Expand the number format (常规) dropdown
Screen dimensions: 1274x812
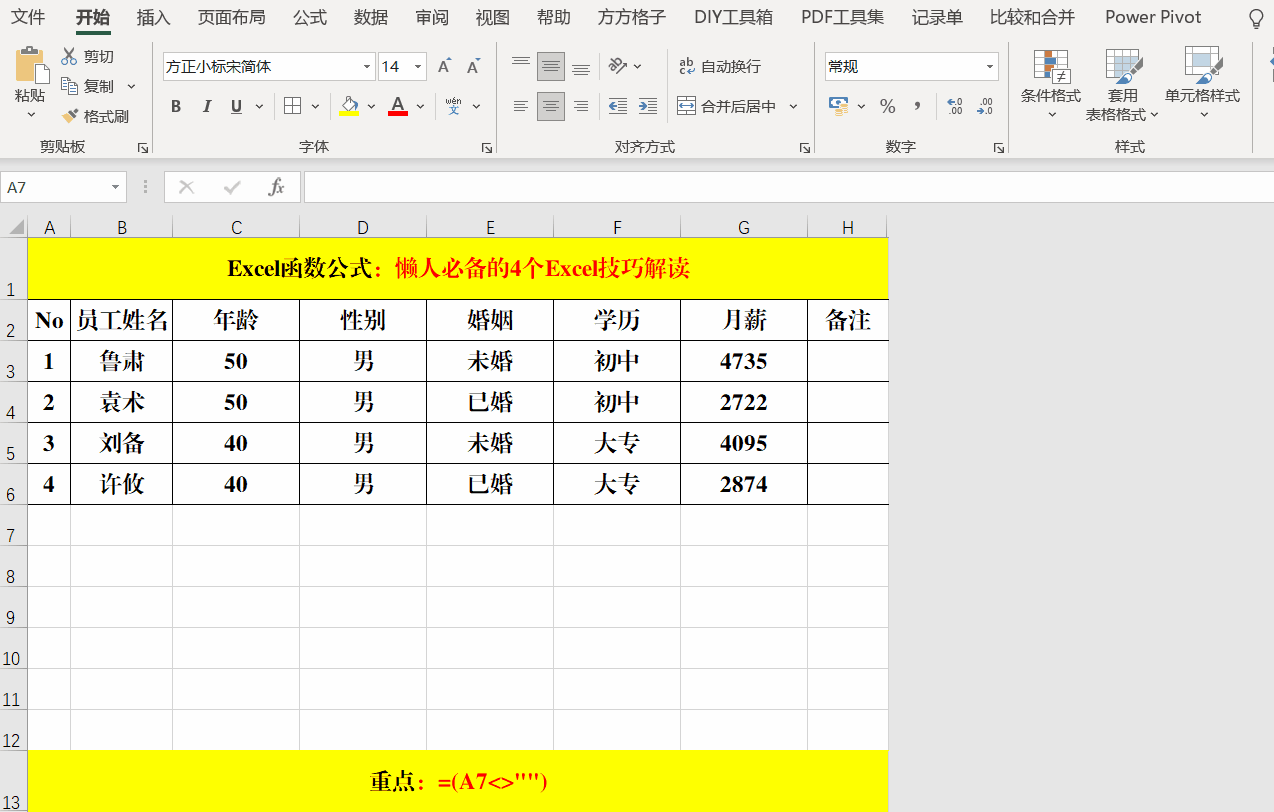pyautogui.click(x=990, y=67)
